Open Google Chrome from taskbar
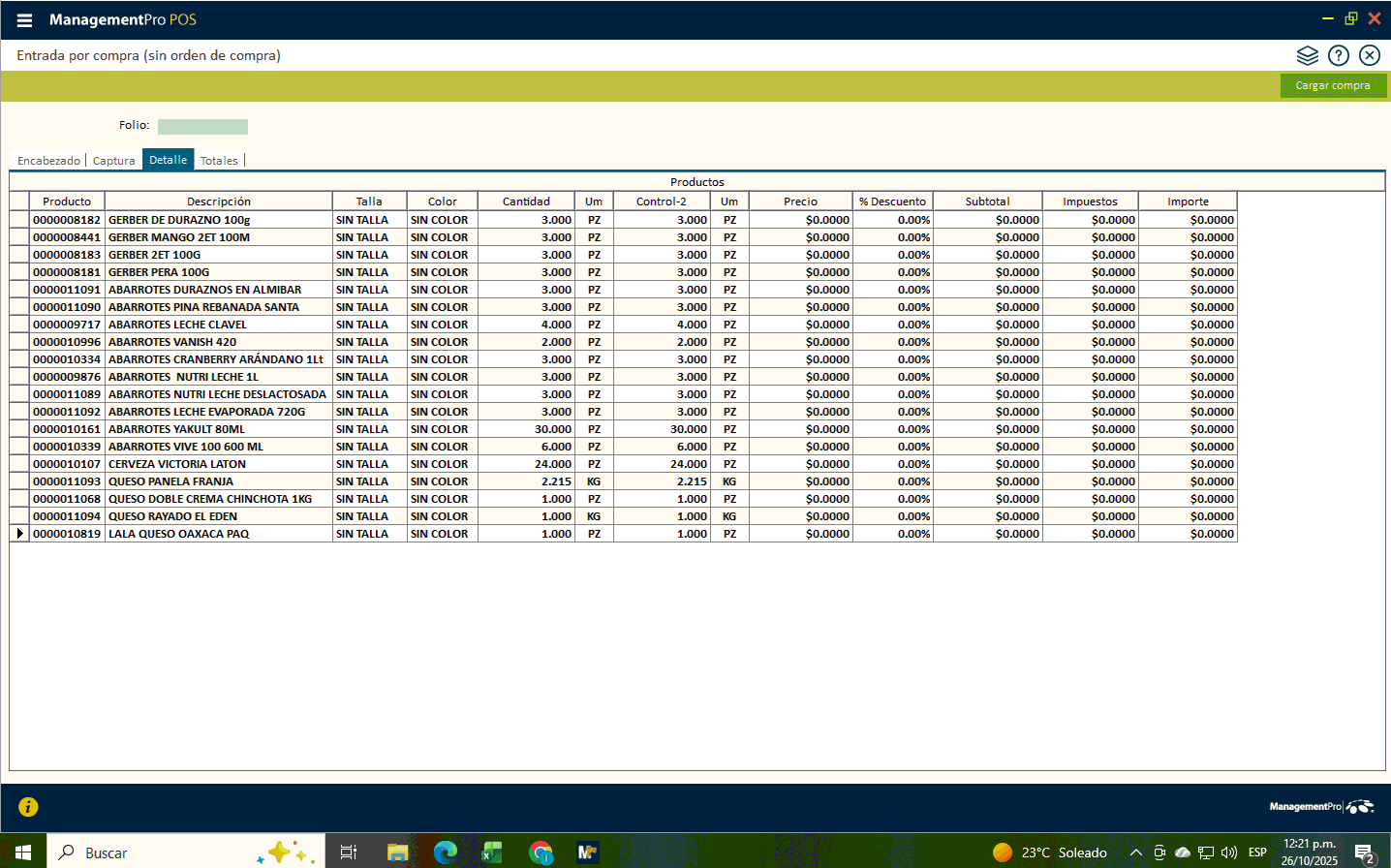This screenshot has width=1391, height=868. 540,852
